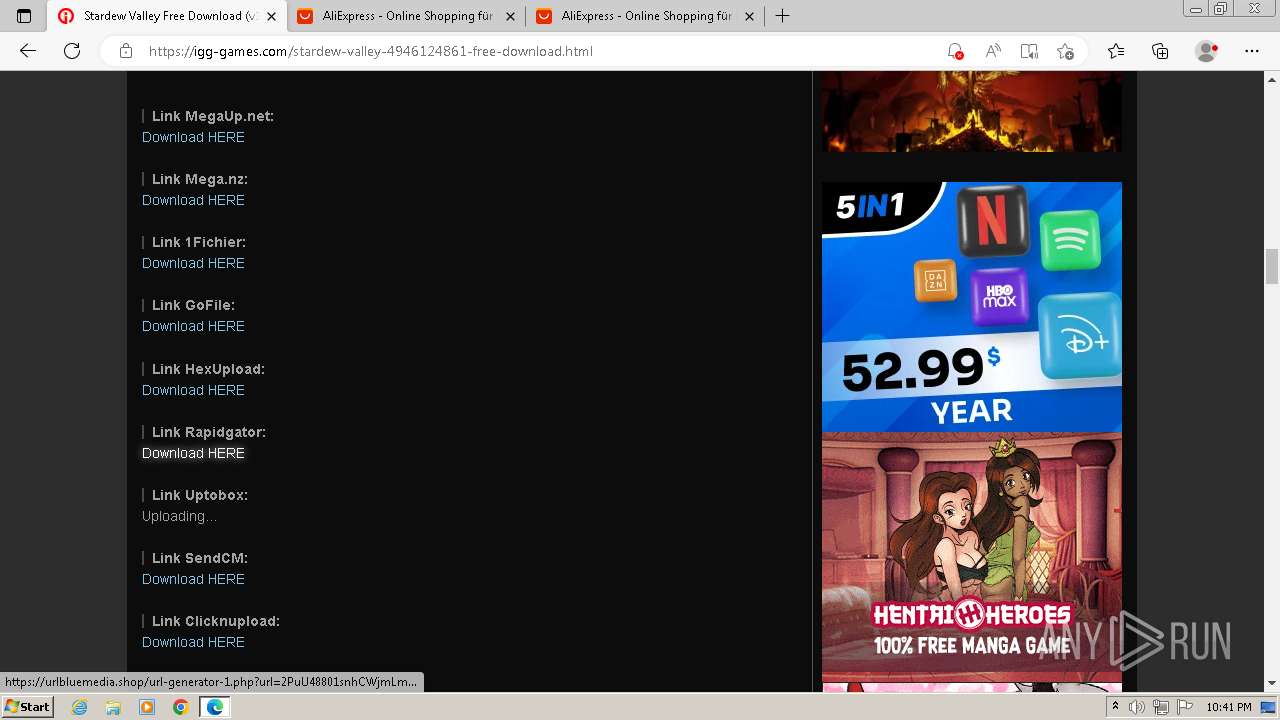Close the Stardew Valley Free Download tab

click(x=271, y=16)
